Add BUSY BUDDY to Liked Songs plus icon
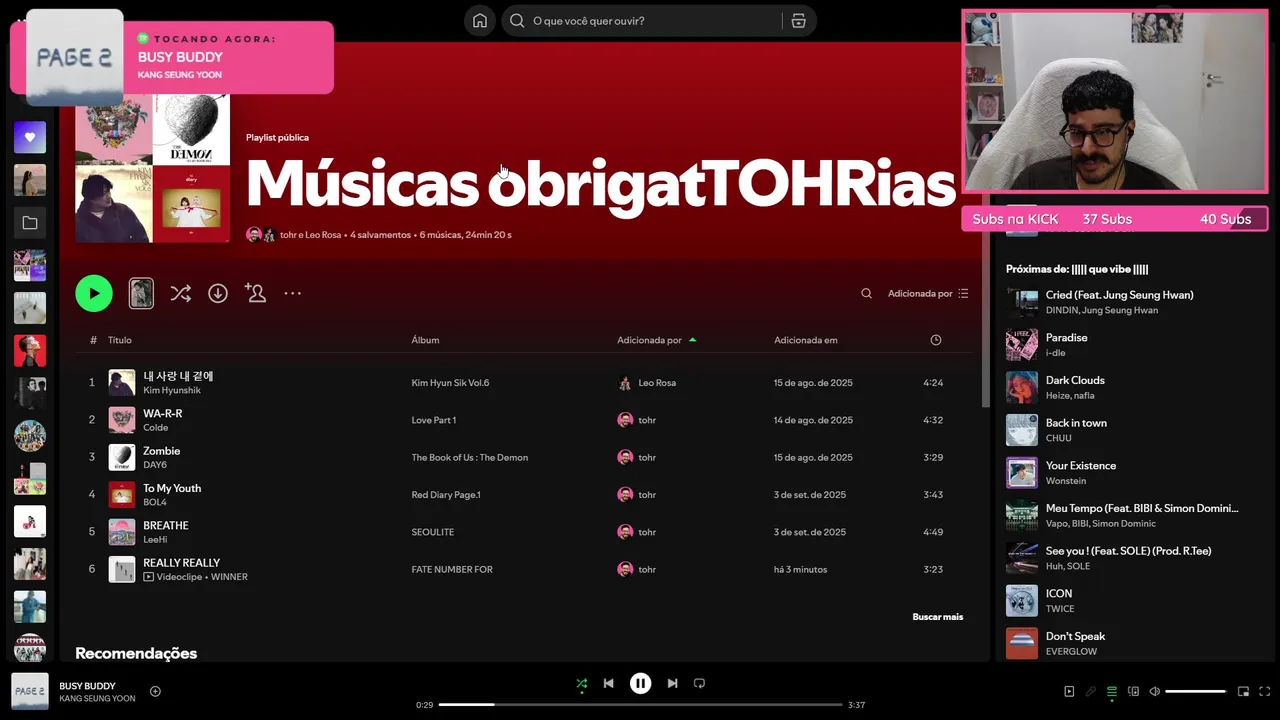 pyautogui.click(x=155, y=691)
